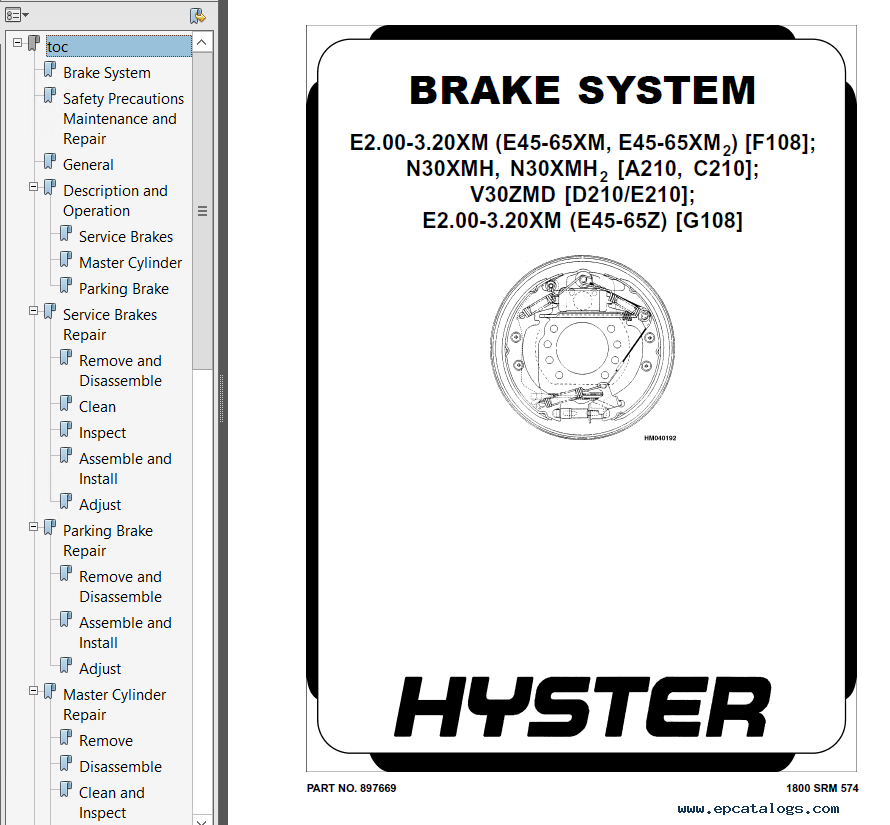Go to the Clean bookmark
The image size is (890, 825).
pyautogui.click(x=97, y=407)
